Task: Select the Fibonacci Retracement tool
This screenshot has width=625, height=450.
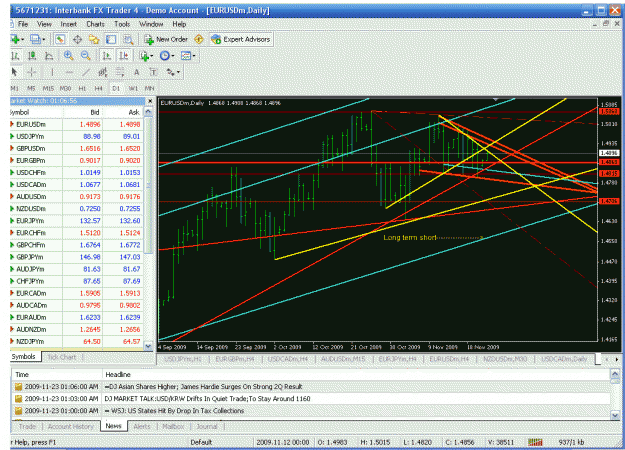Action: click(x=120, y=72)
